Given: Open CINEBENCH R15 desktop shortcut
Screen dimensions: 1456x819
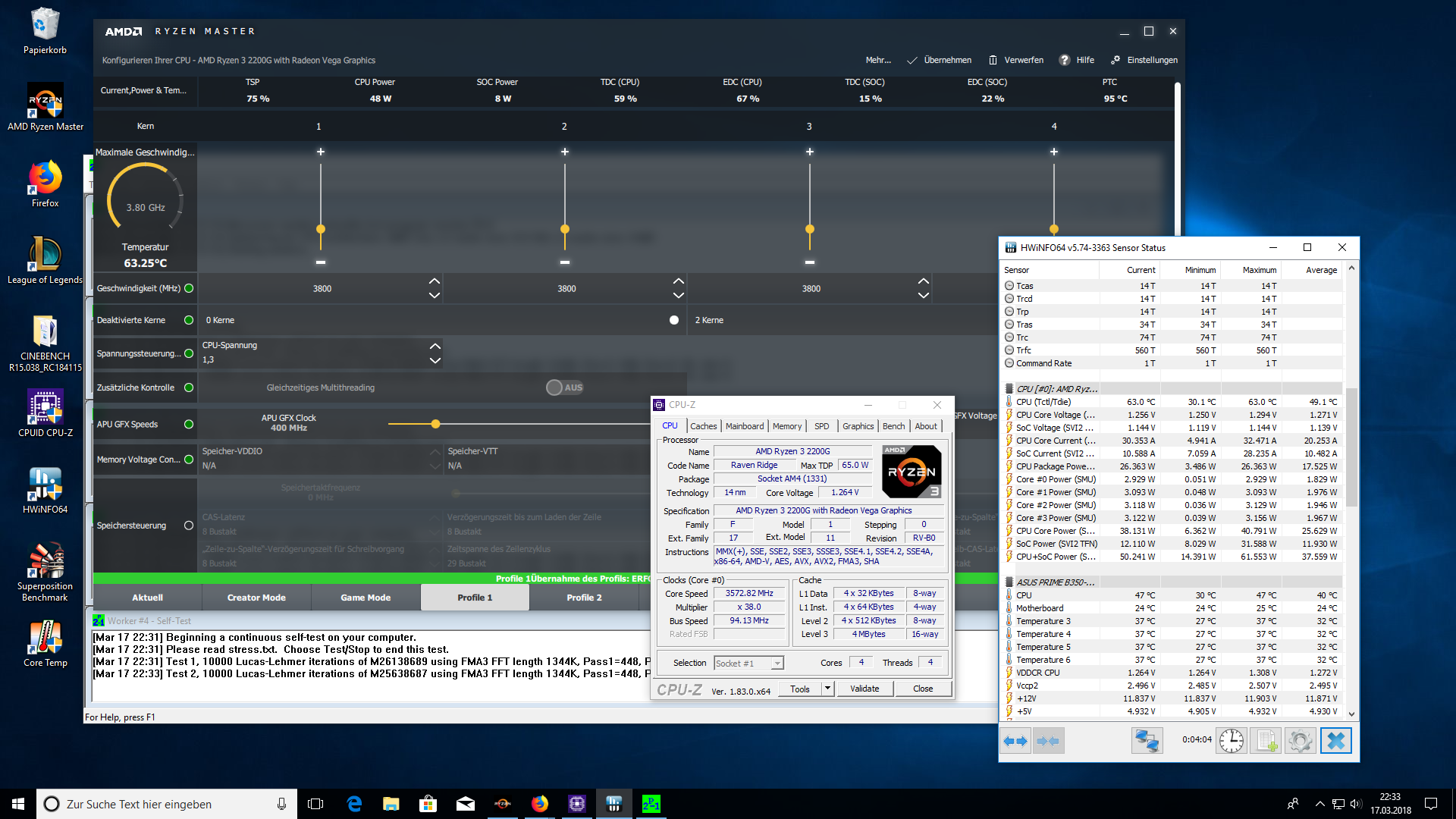Looking at the screenshot, I should point(45,343).
